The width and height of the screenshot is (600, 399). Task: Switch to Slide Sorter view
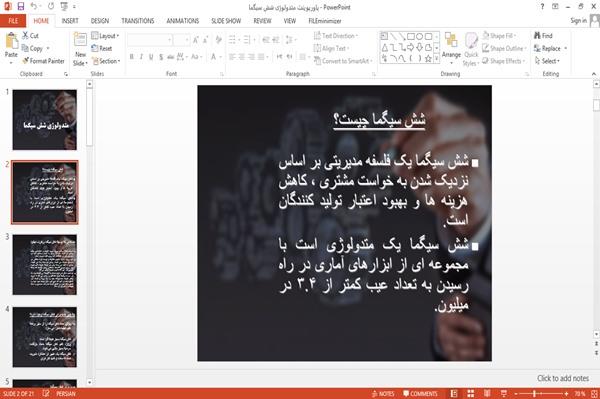click(470, 394)
